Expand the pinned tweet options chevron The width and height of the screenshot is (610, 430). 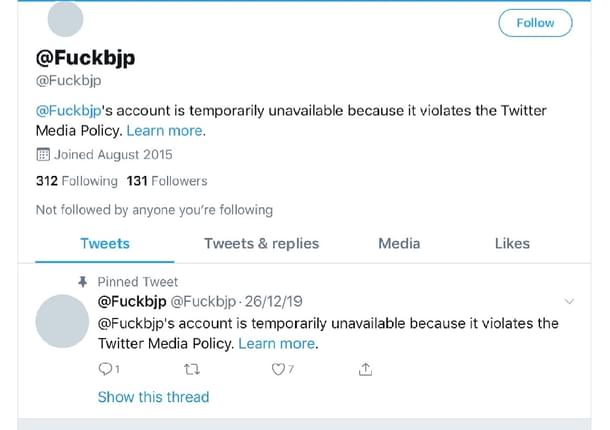(x=570, y=301)
